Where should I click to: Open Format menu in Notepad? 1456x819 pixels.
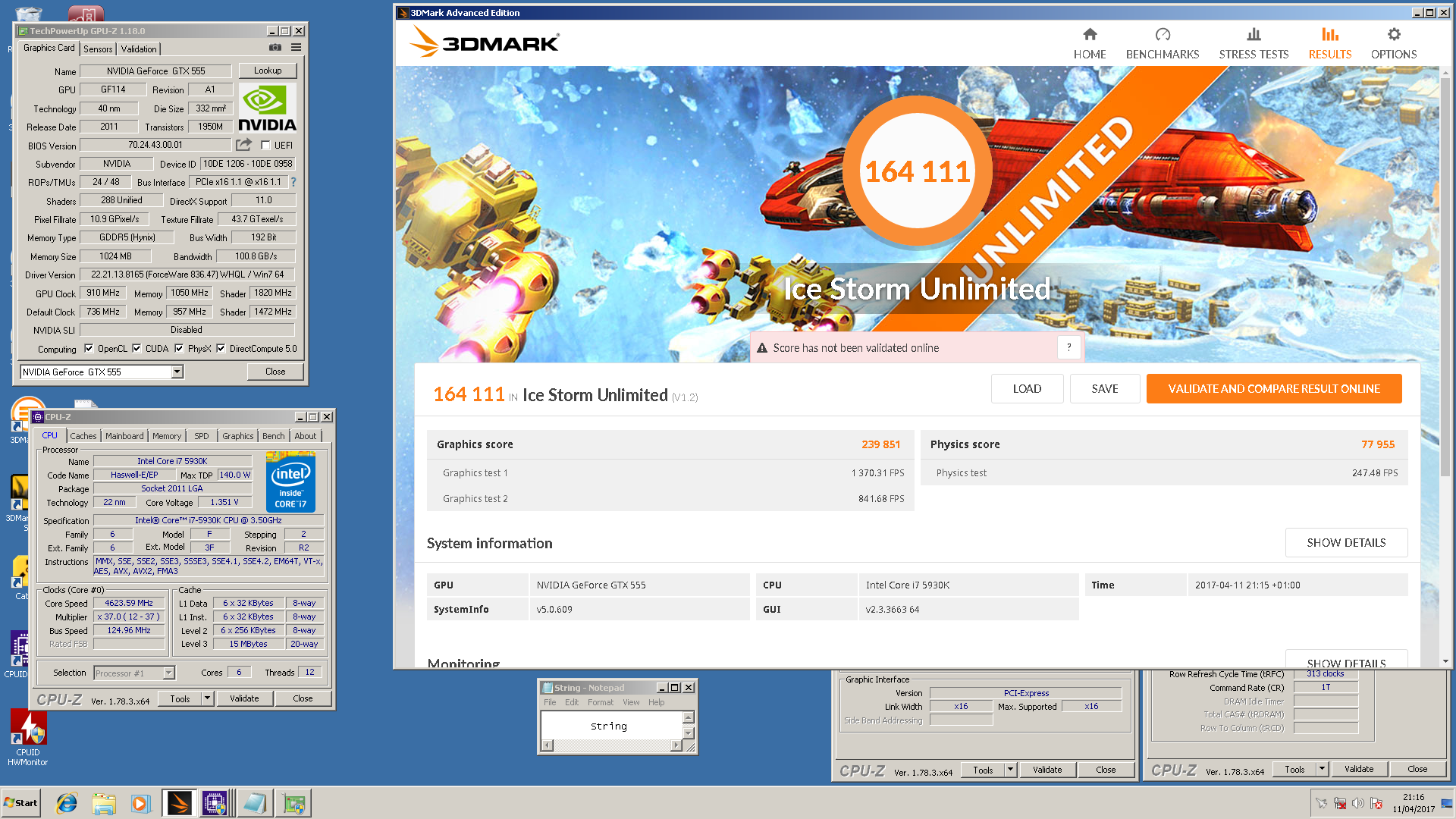pos(601,702)
